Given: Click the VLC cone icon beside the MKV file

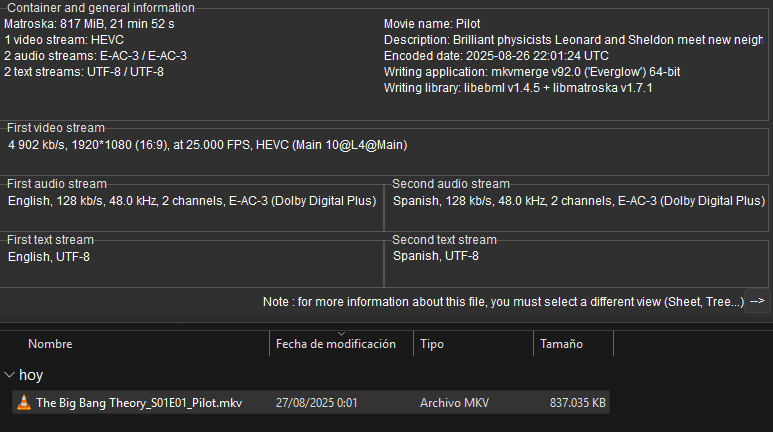Looking at the screenshot, I should (x=24, y=403).
